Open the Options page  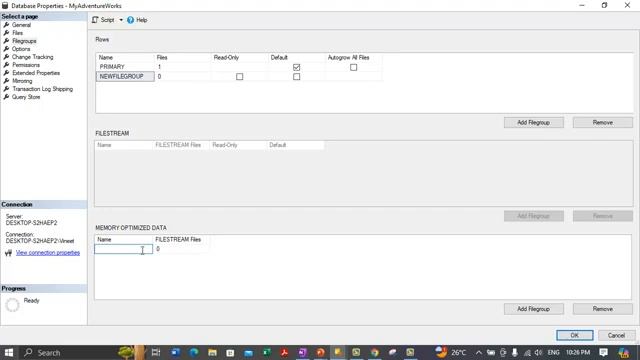[21, 49]
